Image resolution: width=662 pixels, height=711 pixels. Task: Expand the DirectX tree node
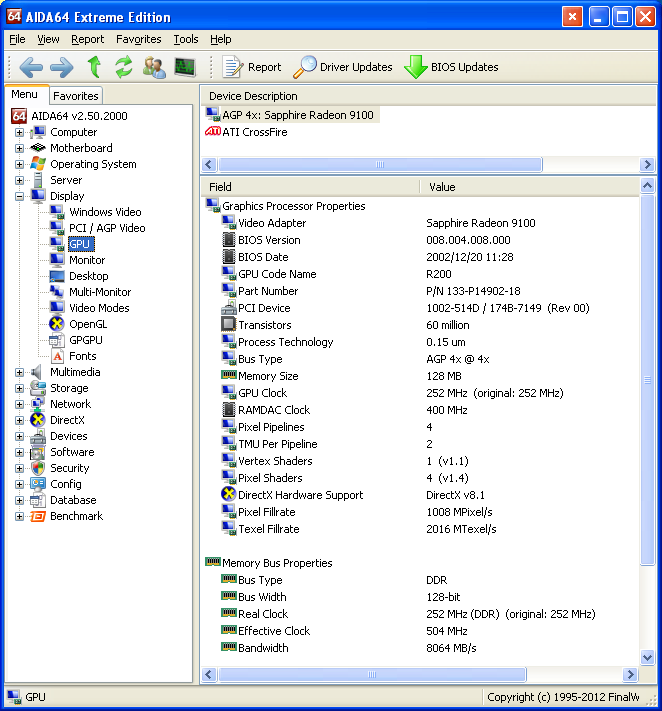[x=19, y=420]
